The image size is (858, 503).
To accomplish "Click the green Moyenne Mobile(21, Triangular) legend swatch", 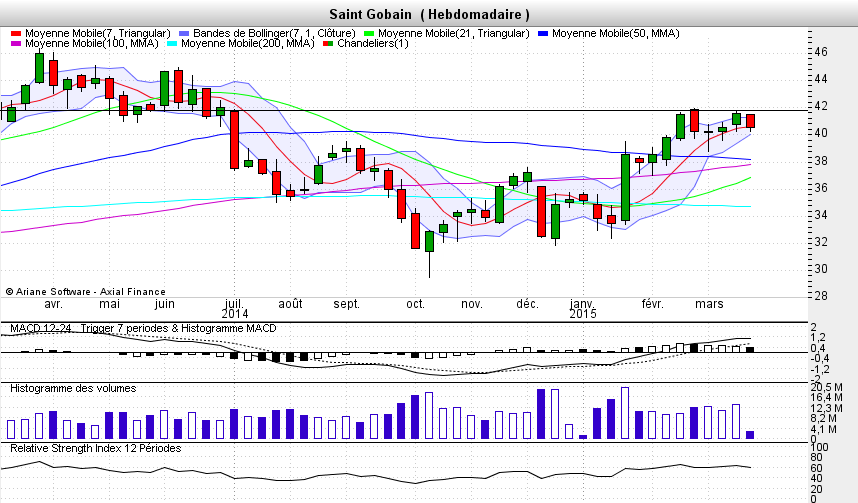I will tap(369, 33).
